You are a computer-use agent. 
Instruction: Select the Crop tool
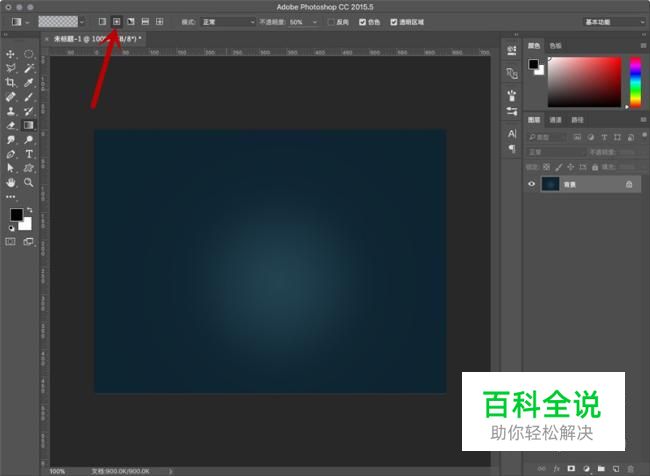(11, 83)
